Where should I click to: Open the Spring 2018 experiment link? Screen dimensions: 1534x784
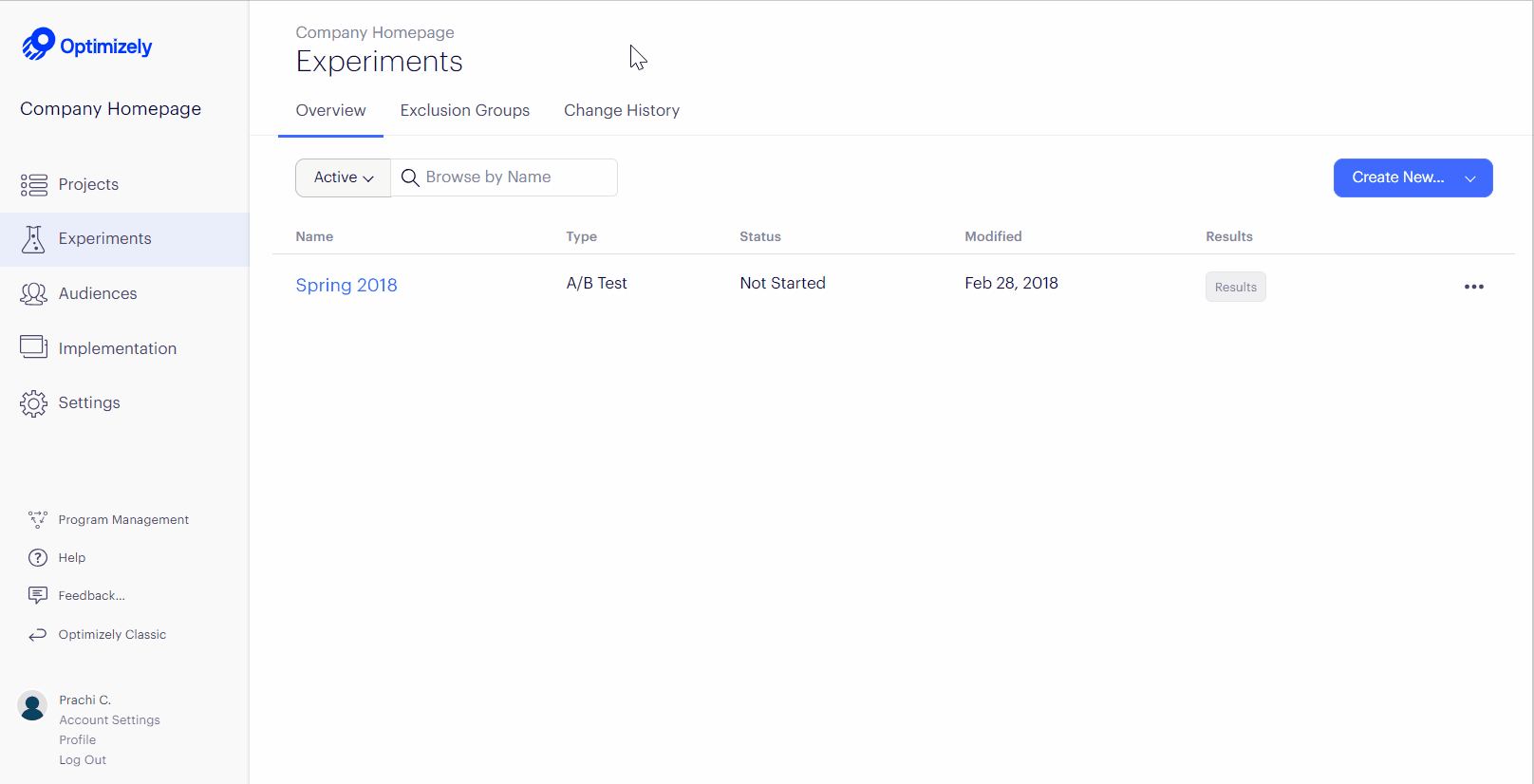pyautogui.click(x=346, y=286)
